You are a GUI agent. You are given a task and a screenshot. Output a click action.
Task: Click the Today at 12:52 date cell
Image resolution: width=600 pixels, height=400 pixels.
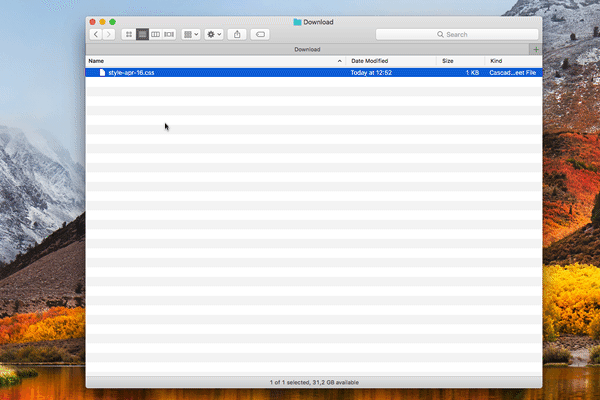371,73
